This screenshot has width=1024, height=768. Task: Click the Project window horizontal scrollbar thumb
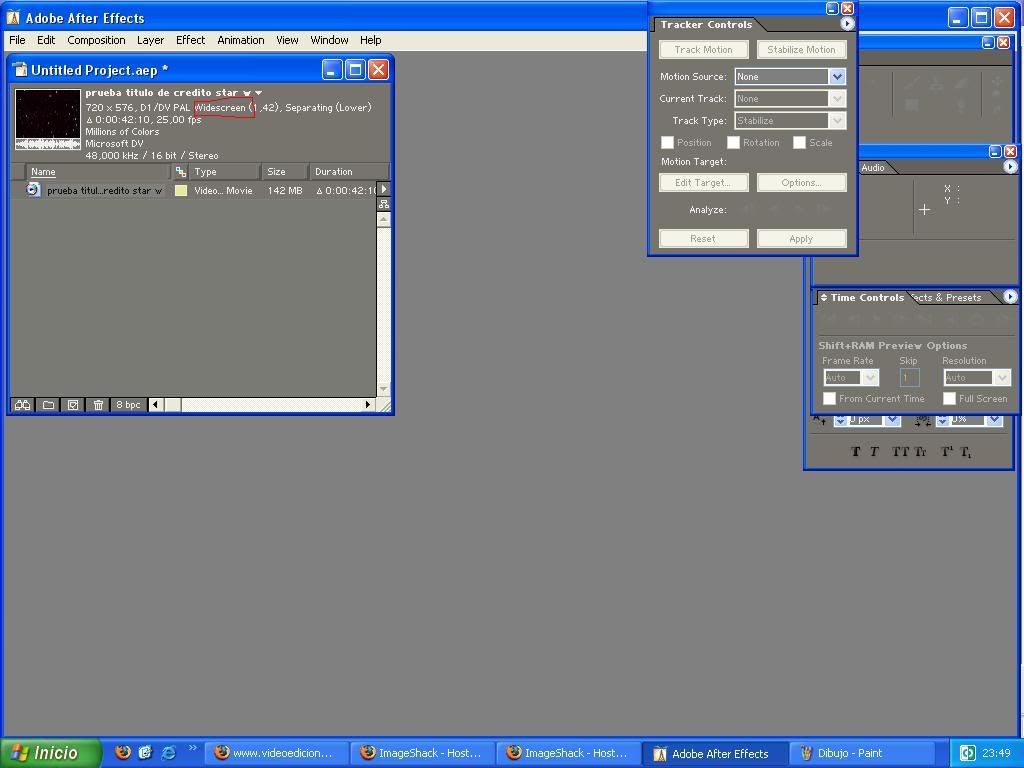click(x=172, y=405)
